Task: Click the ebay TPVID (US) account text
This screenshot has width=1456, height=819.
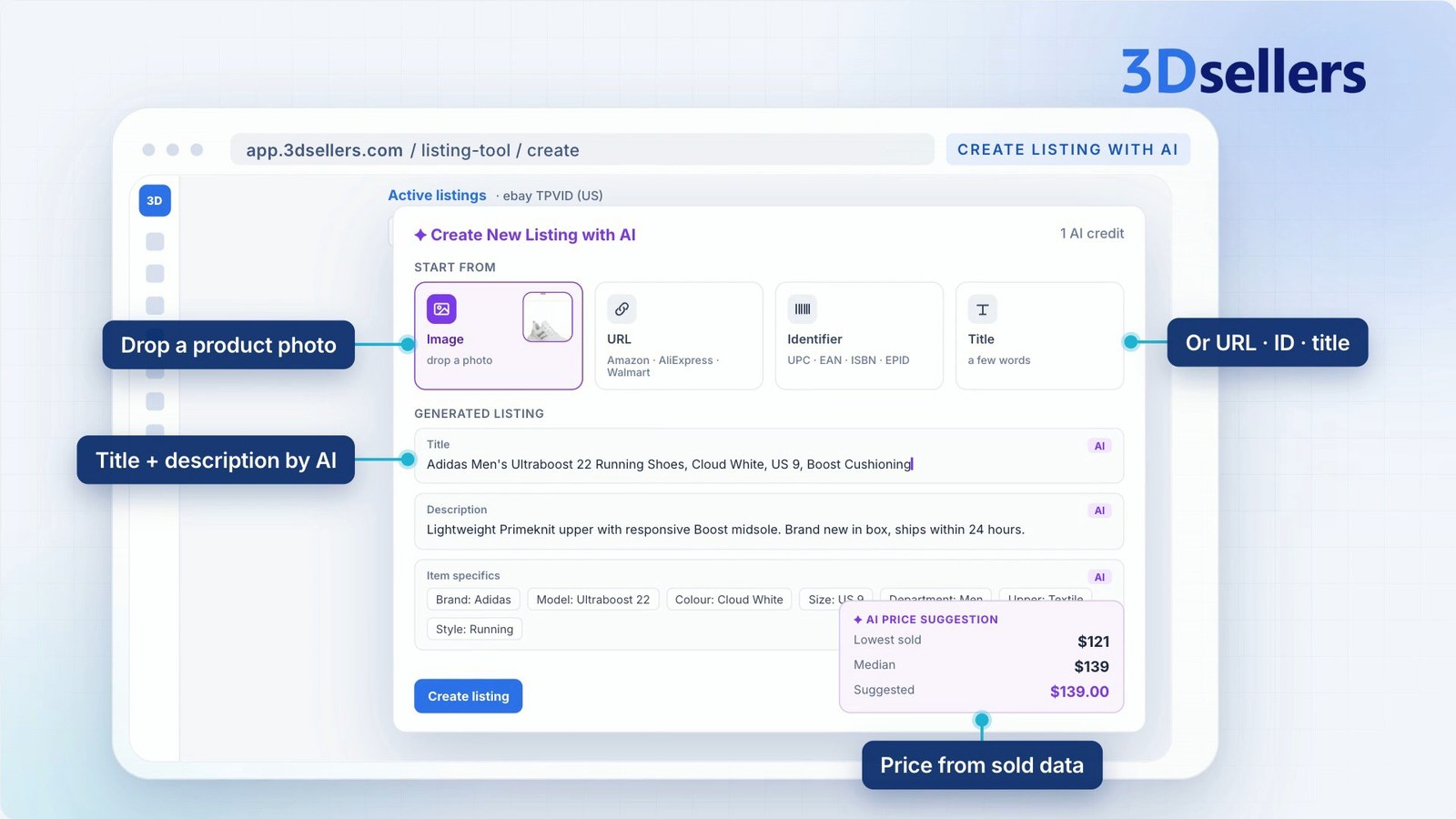Action: pyautogui.click(x=552, y=196)
